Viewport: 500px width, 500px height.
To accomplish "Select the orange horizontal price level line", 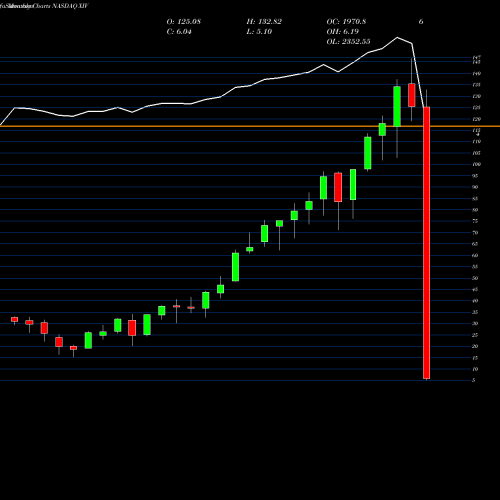I will 250,126.
